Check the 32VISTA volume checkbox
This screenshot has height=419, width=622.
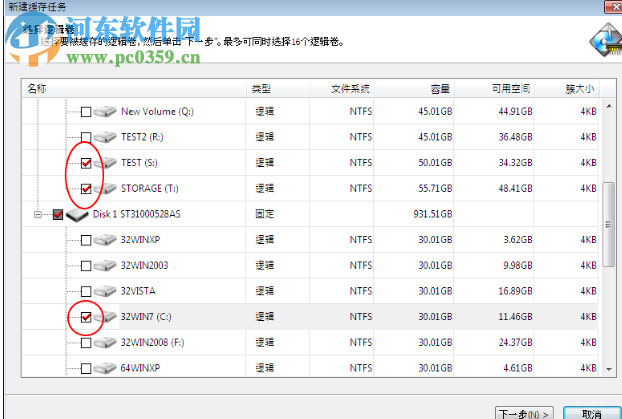[86, 291]
